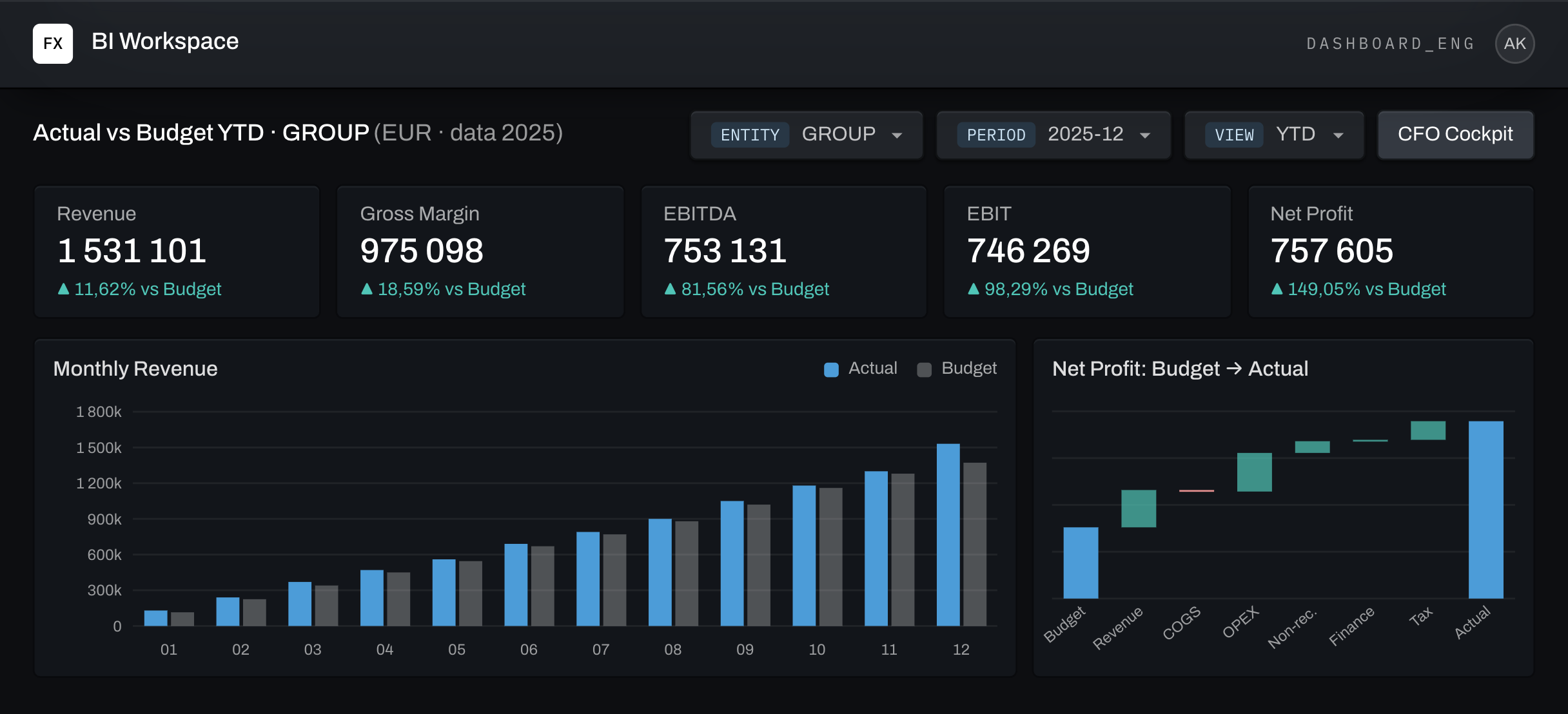Toggle the Actual legend swatch
The width and height of the screenshot is (1568, 714).
[x=831, y=369]
